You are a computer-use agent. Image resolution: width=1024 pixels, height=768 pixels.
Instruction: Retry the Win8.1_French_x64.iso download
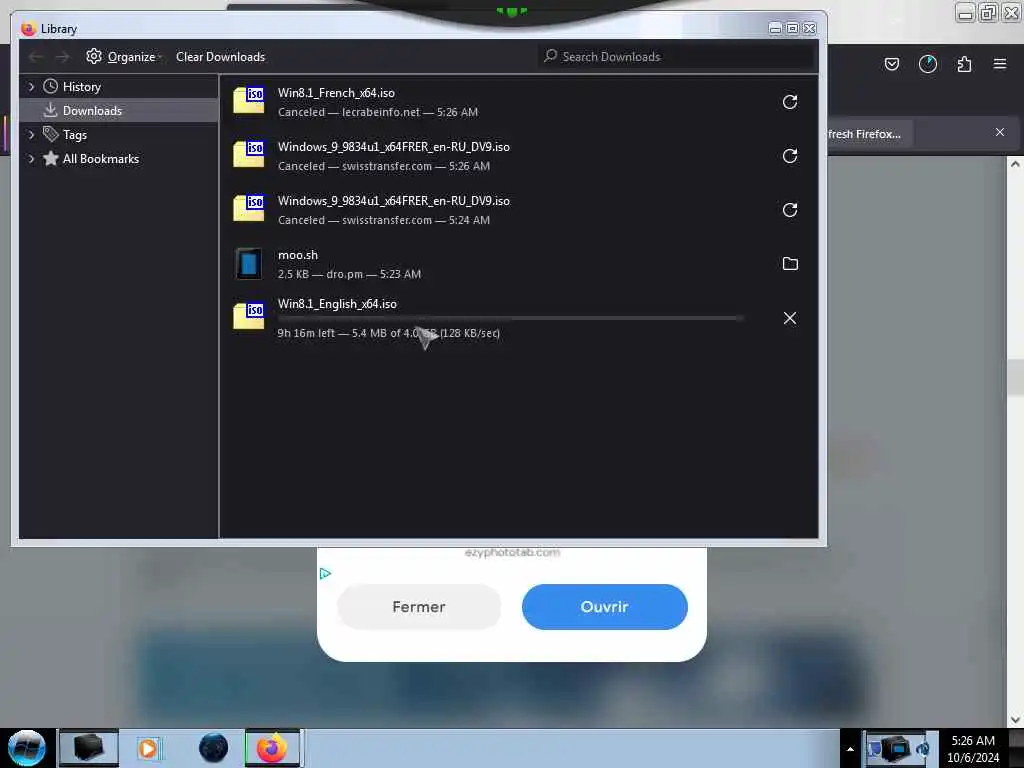pos(790,102)
